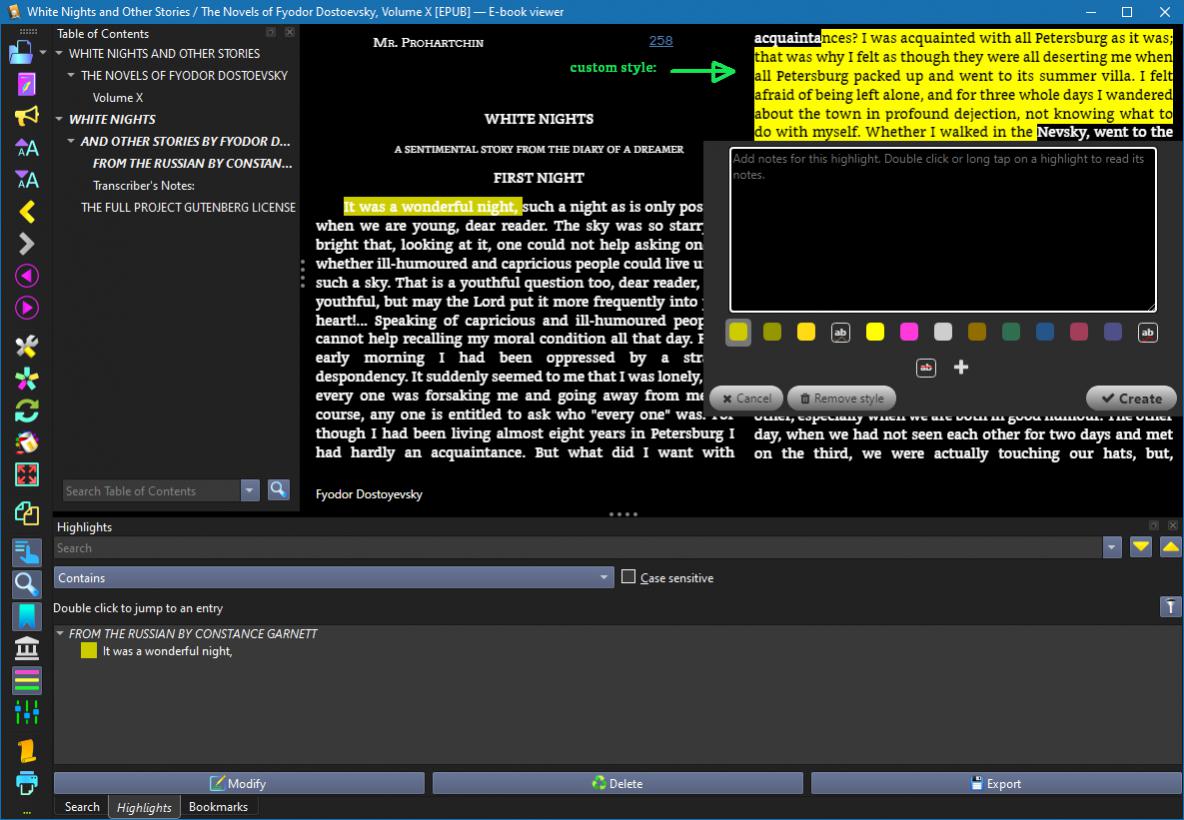The width and height of the screenshot is (1184, 820).
Task: Open viewer preferences via wrench and screwdriver icon
Action: point(26,347)
